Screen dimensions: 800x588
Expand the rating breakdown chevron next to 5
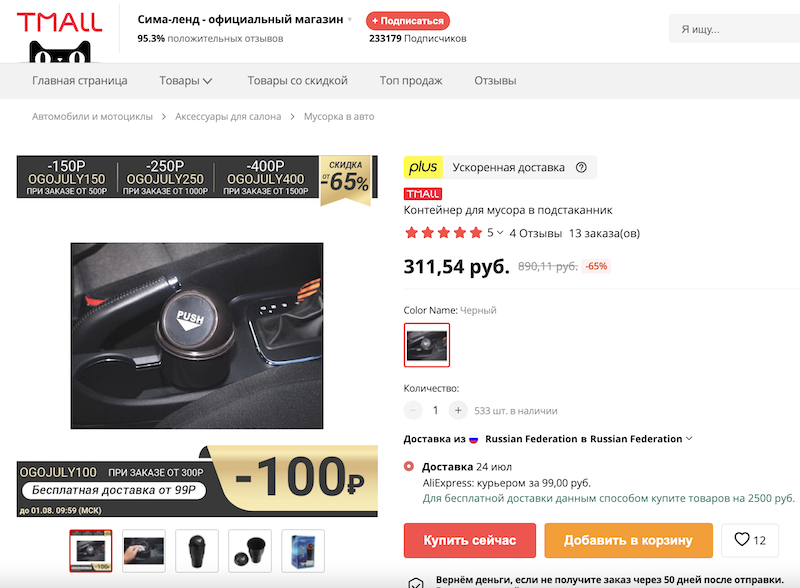point(500,233)
